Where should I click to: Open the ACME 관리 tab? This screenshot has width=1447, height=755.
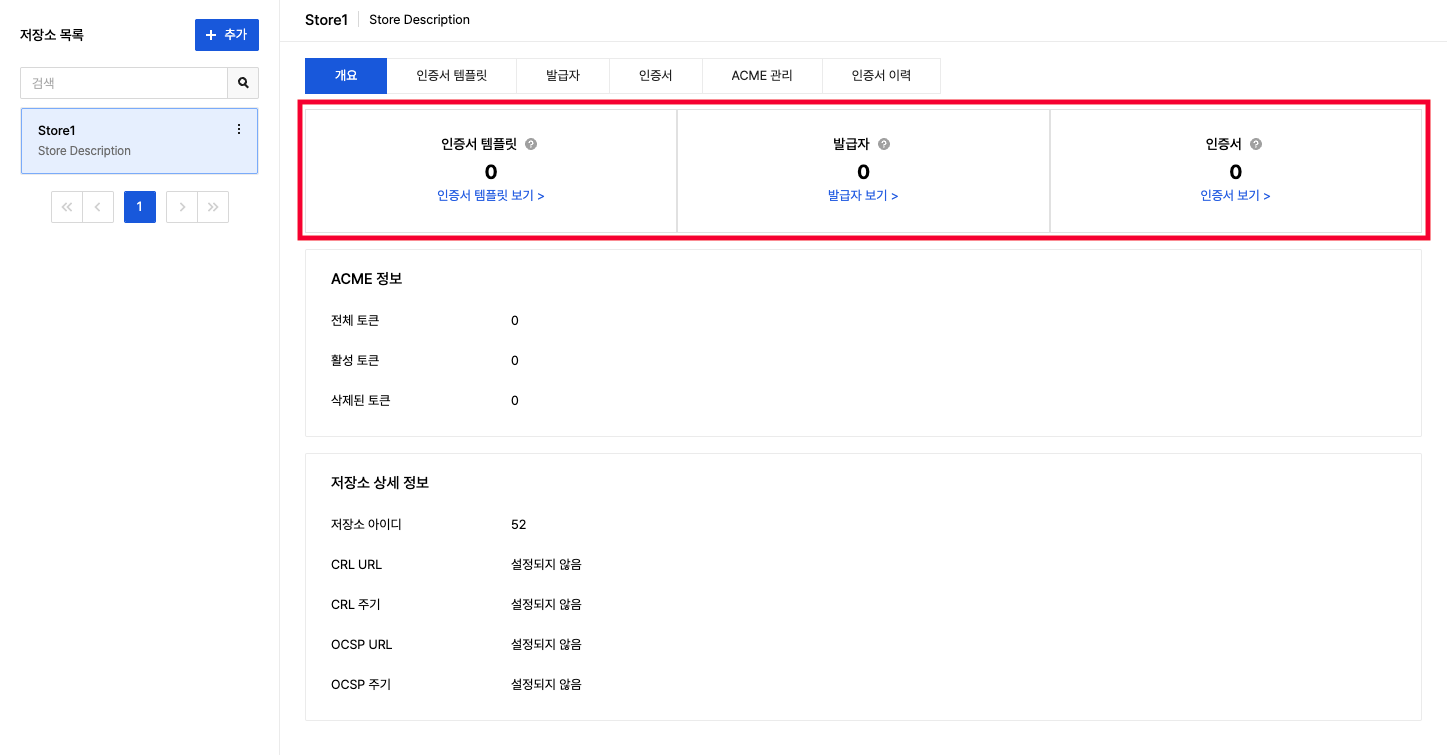coord(762,76)
